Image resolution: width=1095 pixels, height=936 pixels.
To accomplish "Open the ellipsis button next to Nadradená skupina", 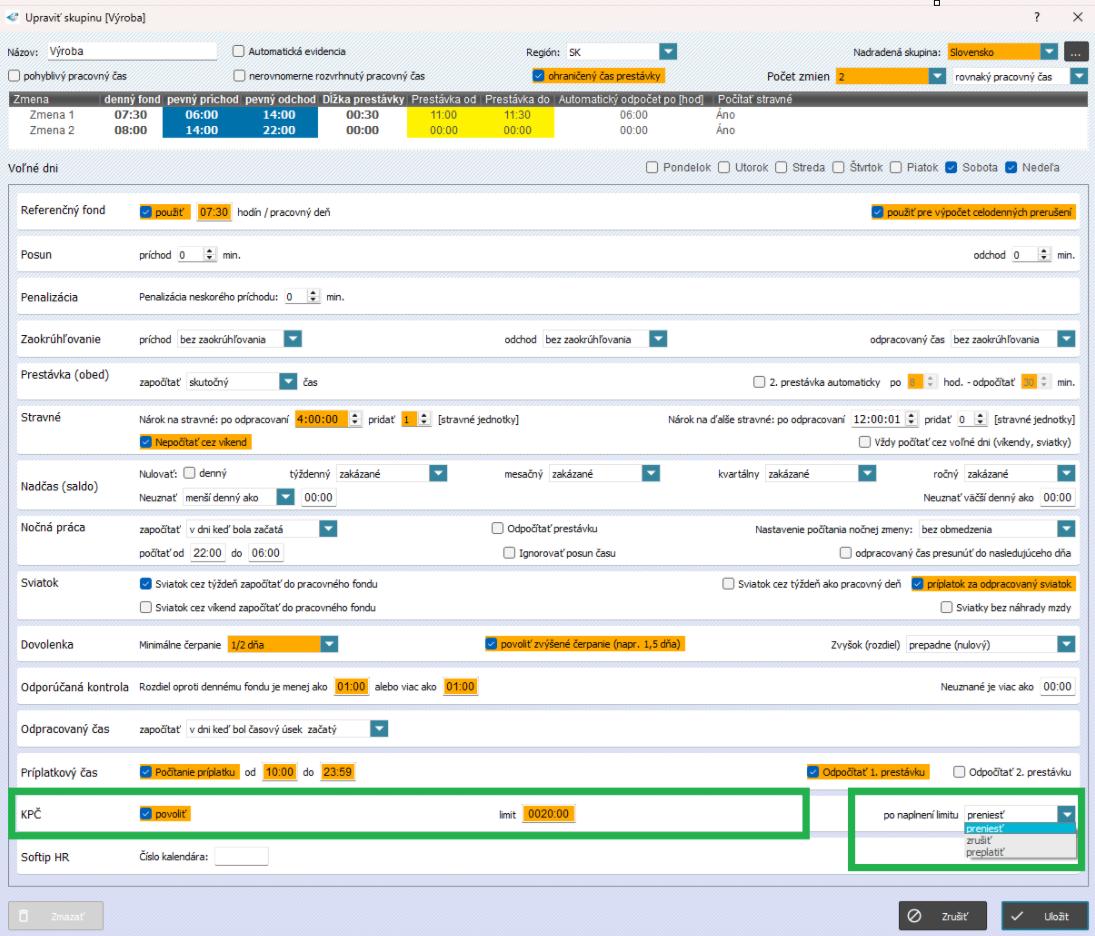I will (x=1075, y=51).
